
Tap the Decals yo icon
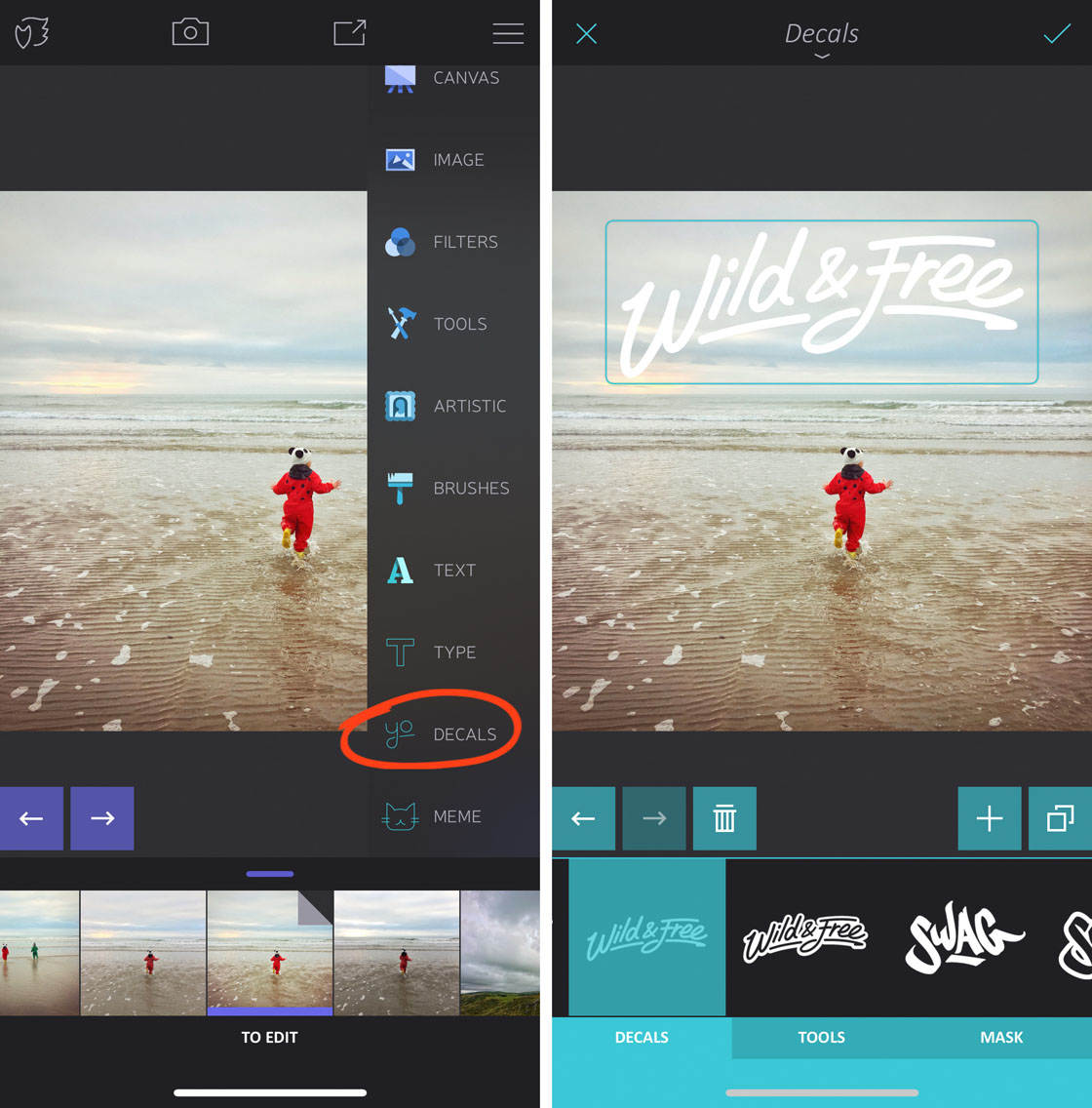(399, 733)
